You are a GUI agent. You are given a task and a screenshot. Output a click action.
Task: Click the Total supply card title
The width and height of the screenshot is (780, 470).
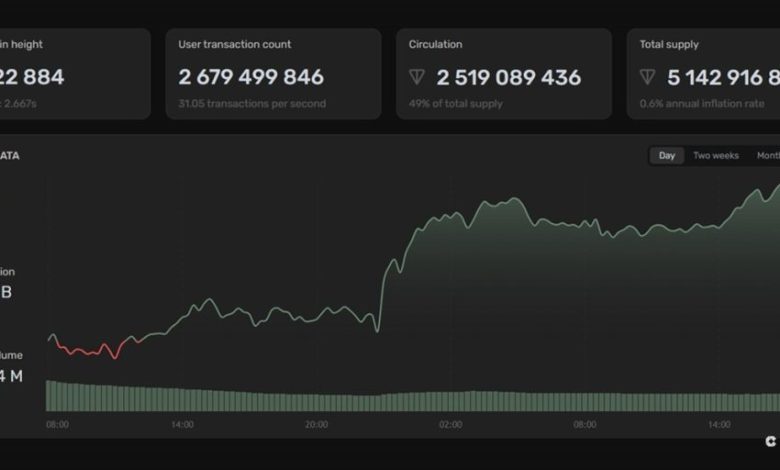pos(669,45)
